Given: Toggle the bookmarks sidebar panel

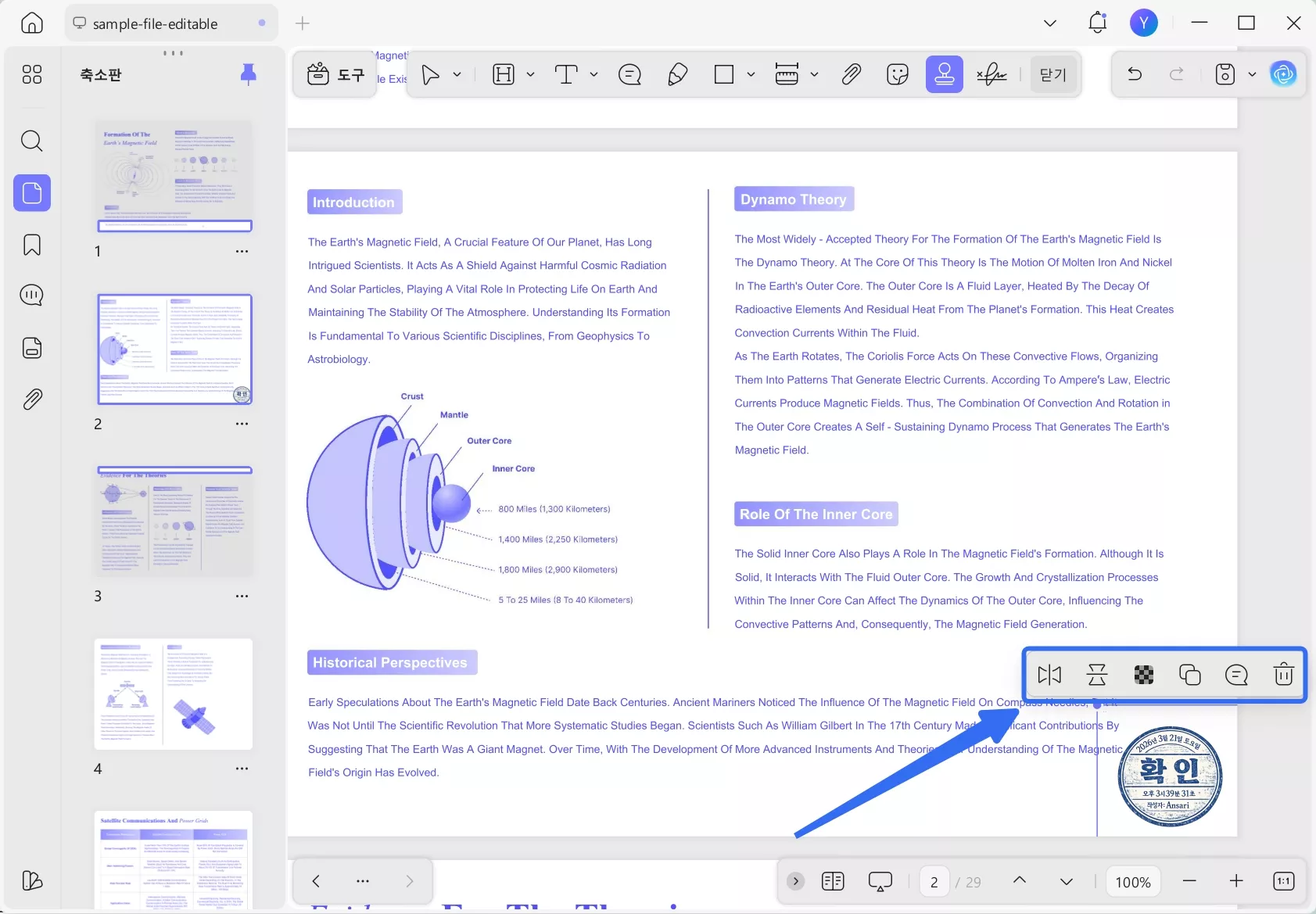Looking at the screenshot, I should coord(32,245).
